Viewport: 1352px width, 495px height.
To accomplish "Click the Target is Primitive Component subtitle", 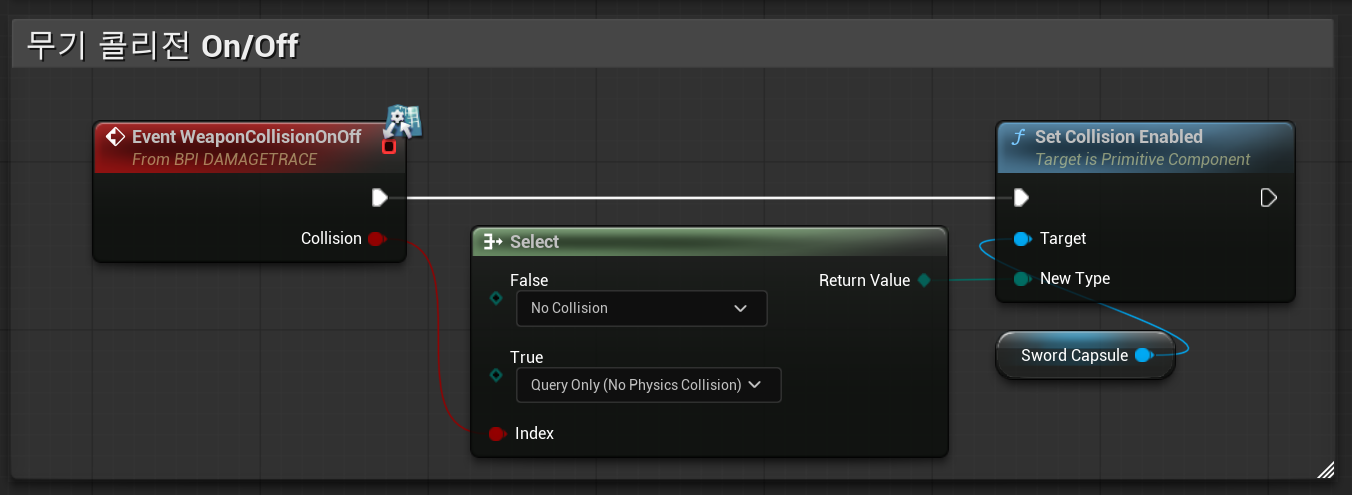I will coord(1142,159).
